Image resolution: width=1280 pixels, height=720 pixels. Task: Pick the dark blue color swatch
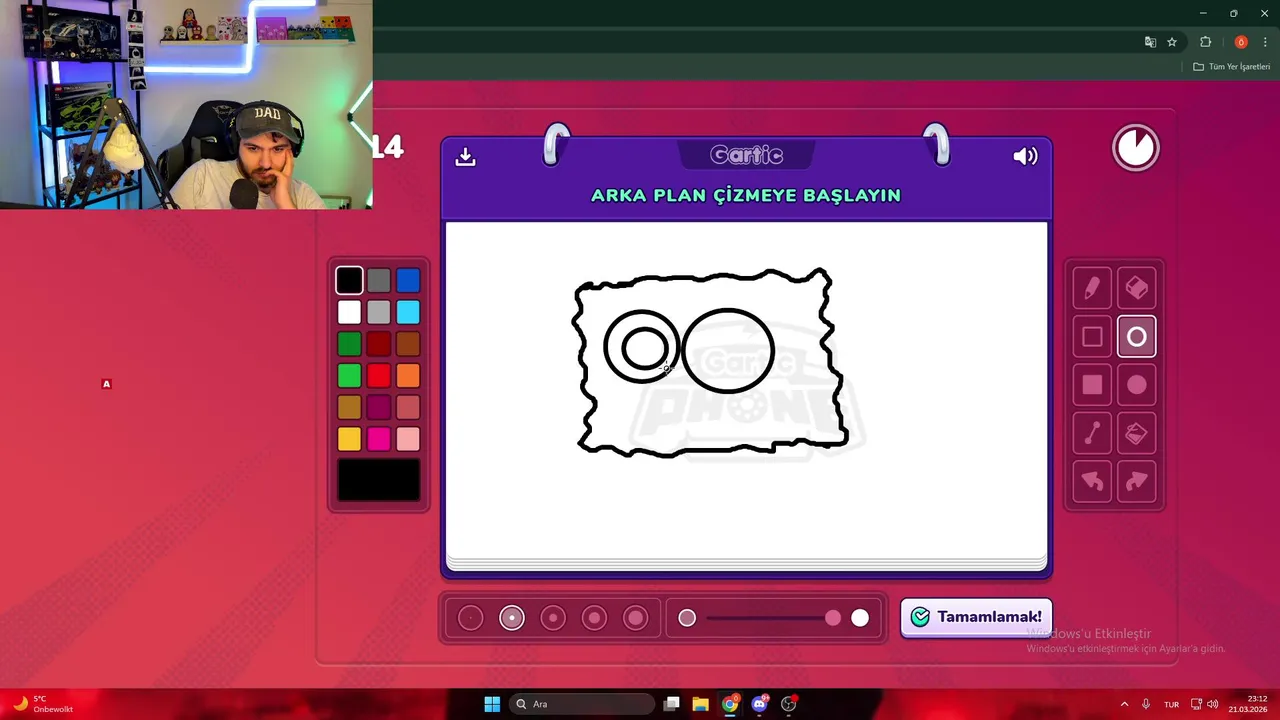click(407, 281)
